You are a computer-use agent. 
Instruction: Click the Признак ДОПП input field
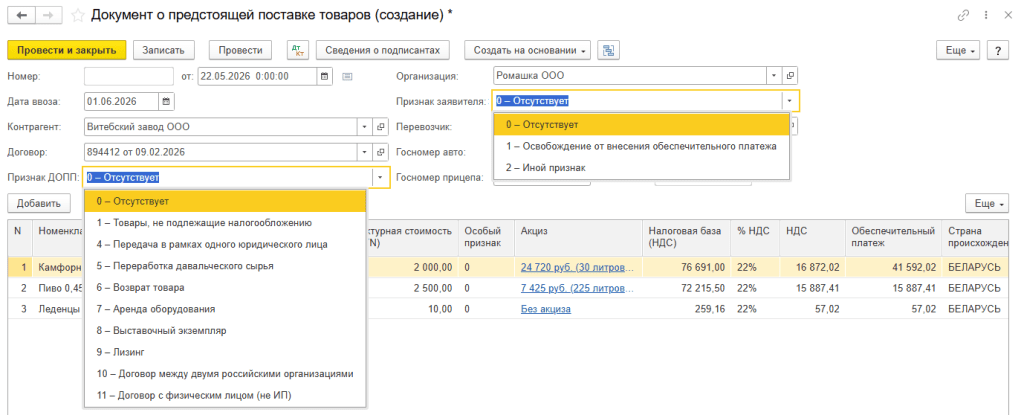pyautogui.click(x=229, y=177)
